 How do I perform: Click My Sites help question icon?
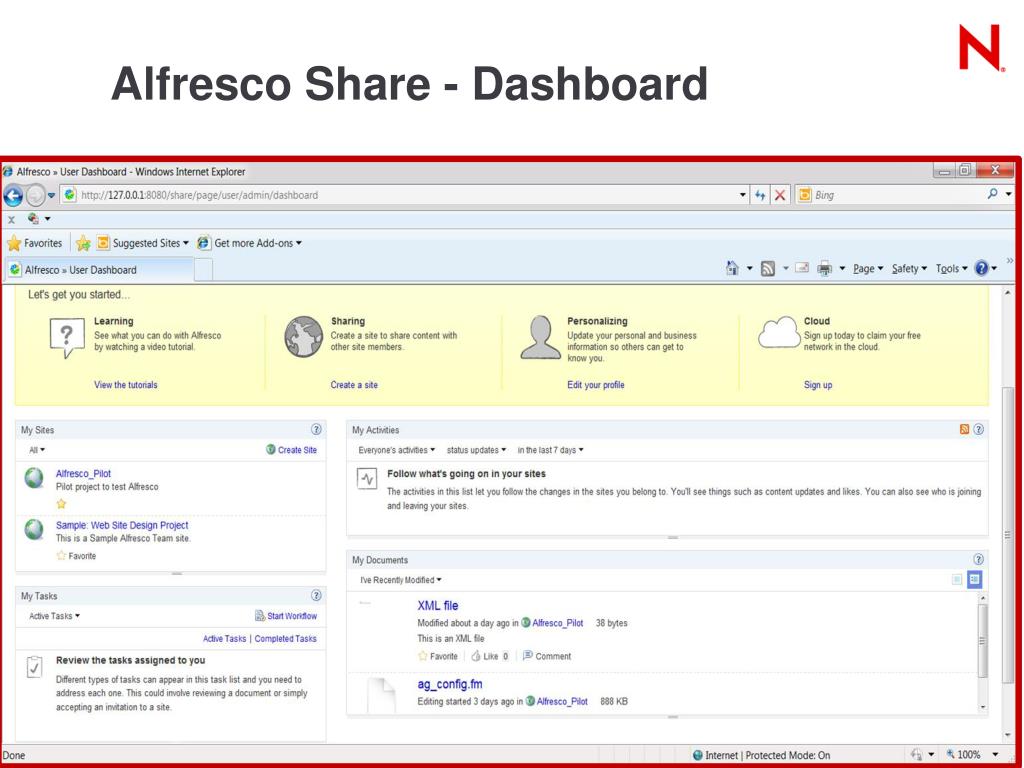[316, 429]
